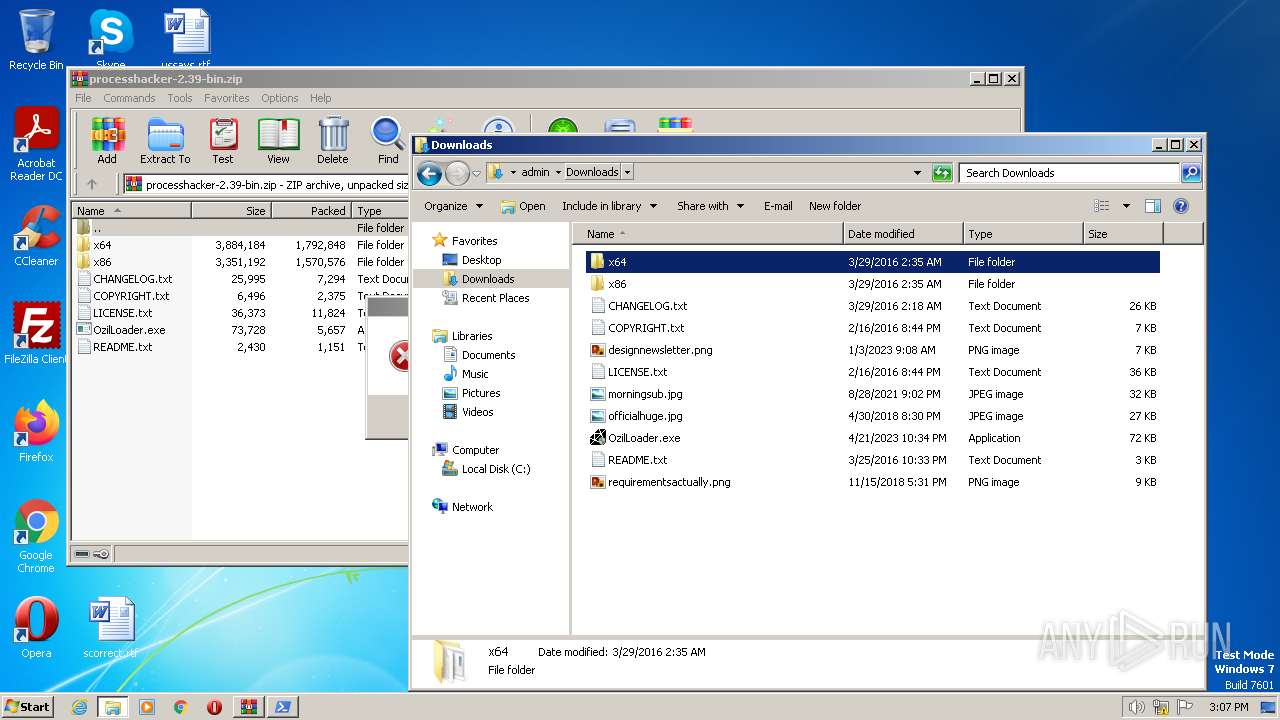The image size is (1280, 720).
Task: Open Internet Explorer from taskbar
Action: [80, 706]
